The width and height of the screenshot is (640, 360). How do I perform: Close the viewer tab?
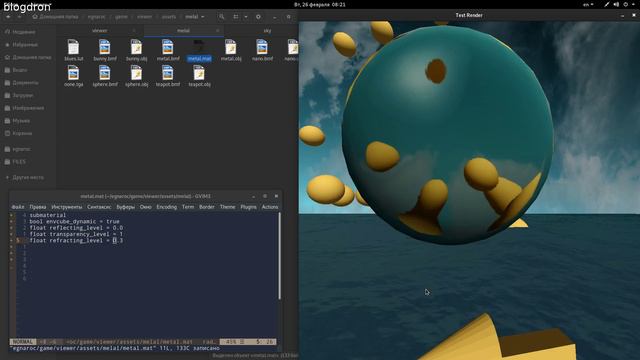(x=134, y=31)
